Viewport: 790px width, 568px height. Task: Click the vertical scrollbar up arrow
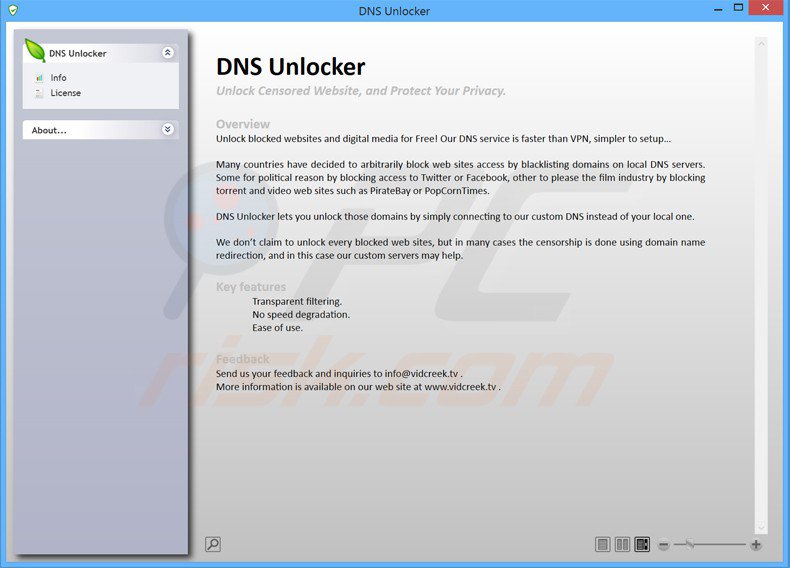(x=761, y=44)
